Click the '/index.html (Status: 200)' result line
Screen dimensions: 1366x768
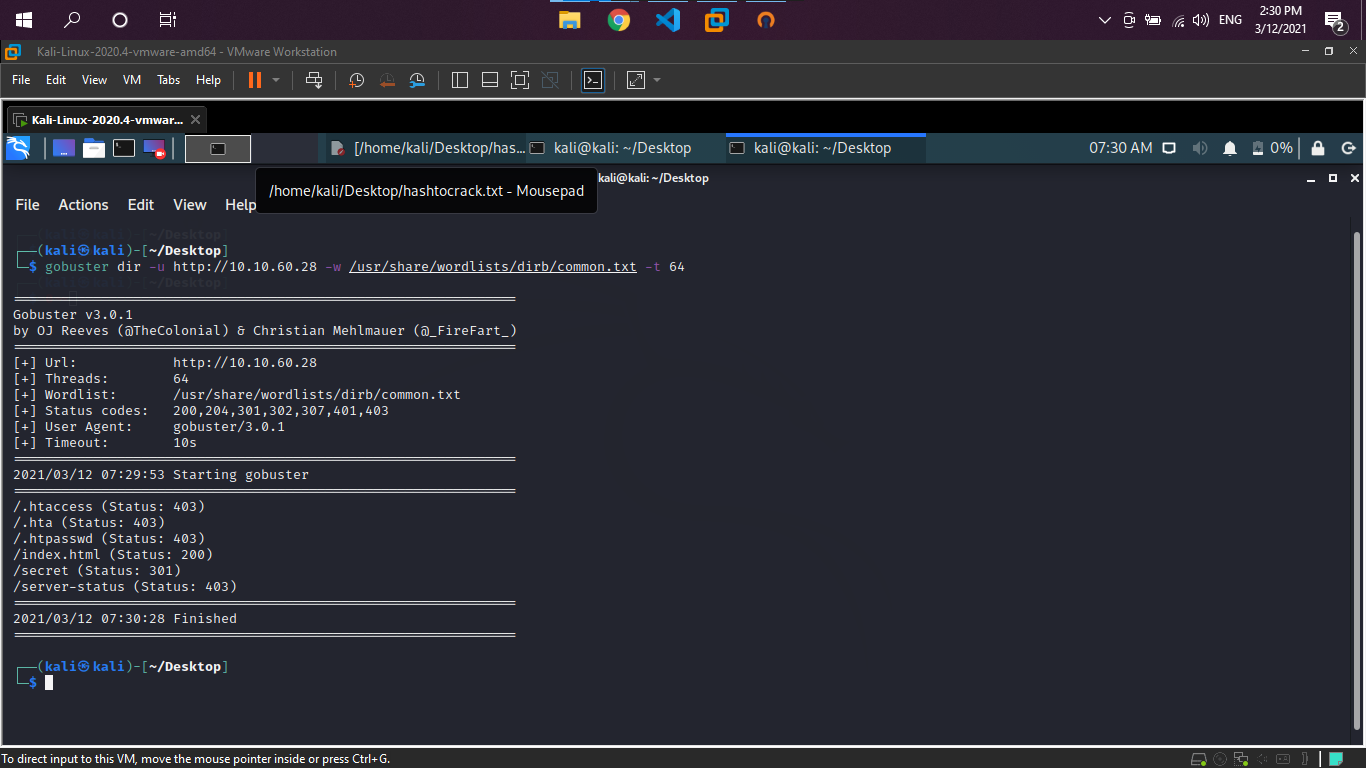click(113, 554)
